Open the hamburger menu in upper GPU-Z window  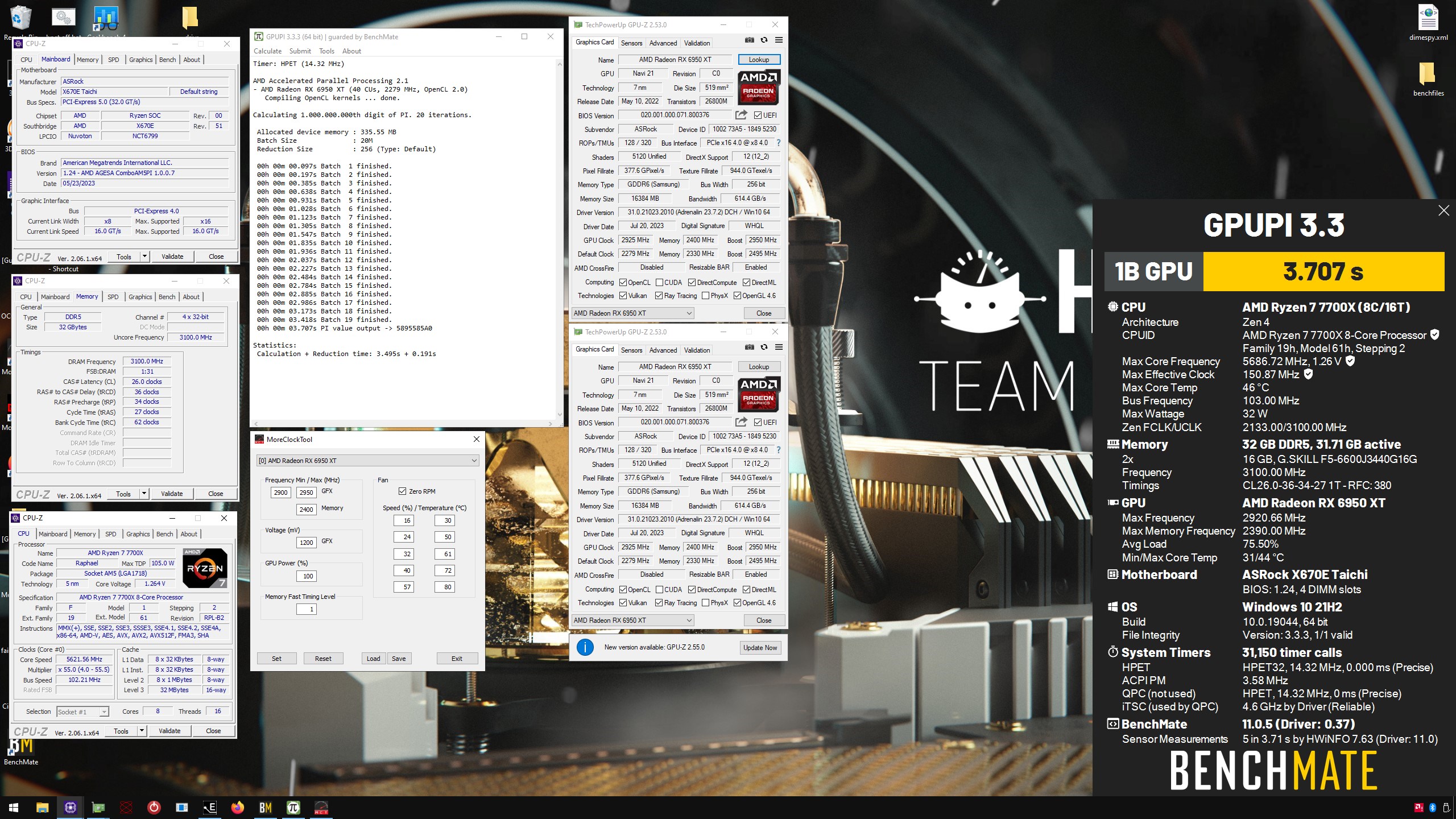(x=779, y=40)
